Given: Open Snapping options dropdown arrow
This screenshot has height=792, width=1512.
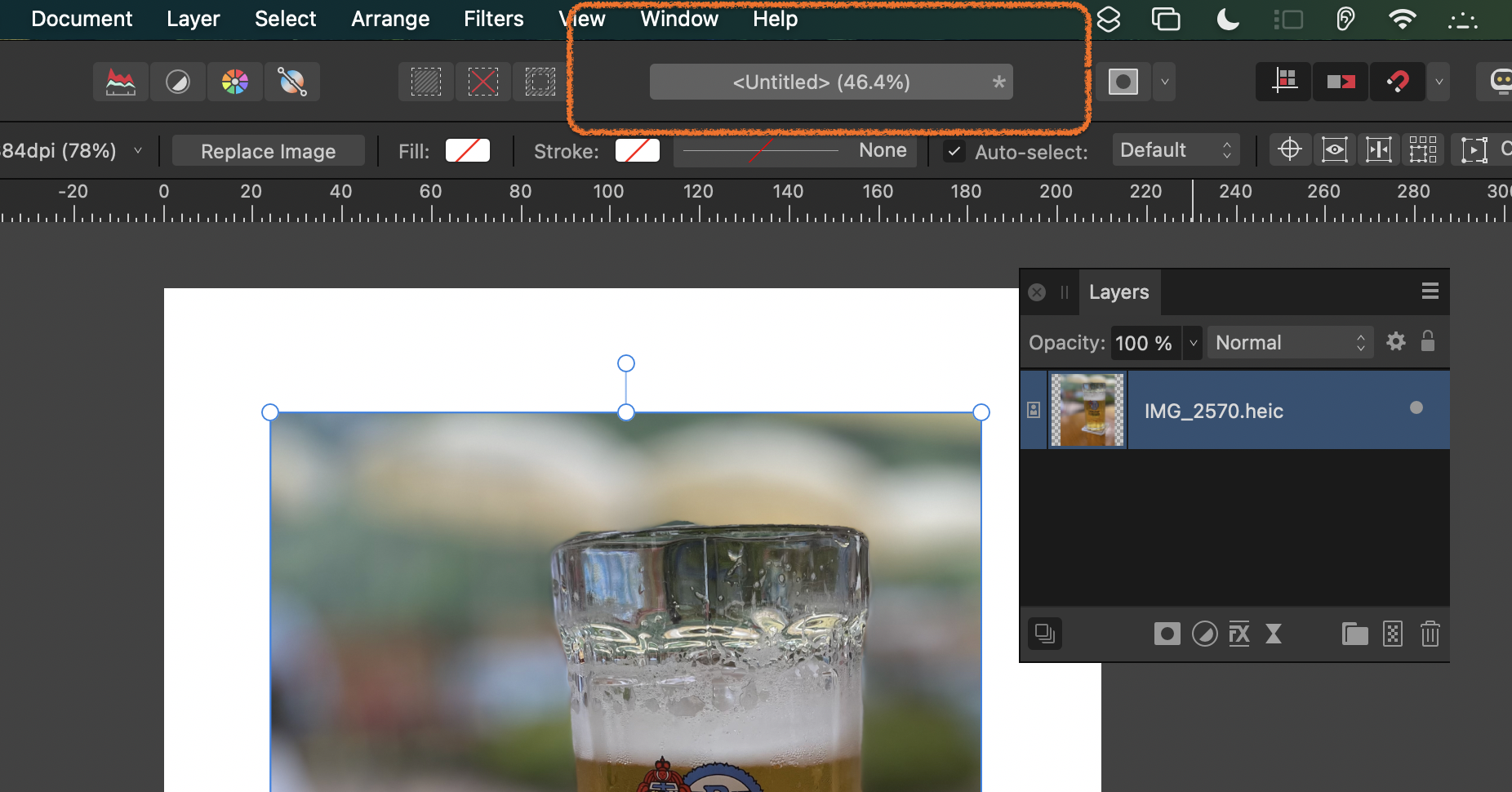Looking at the screenshot, I should pyautogui.click(x=1439, y=82).
